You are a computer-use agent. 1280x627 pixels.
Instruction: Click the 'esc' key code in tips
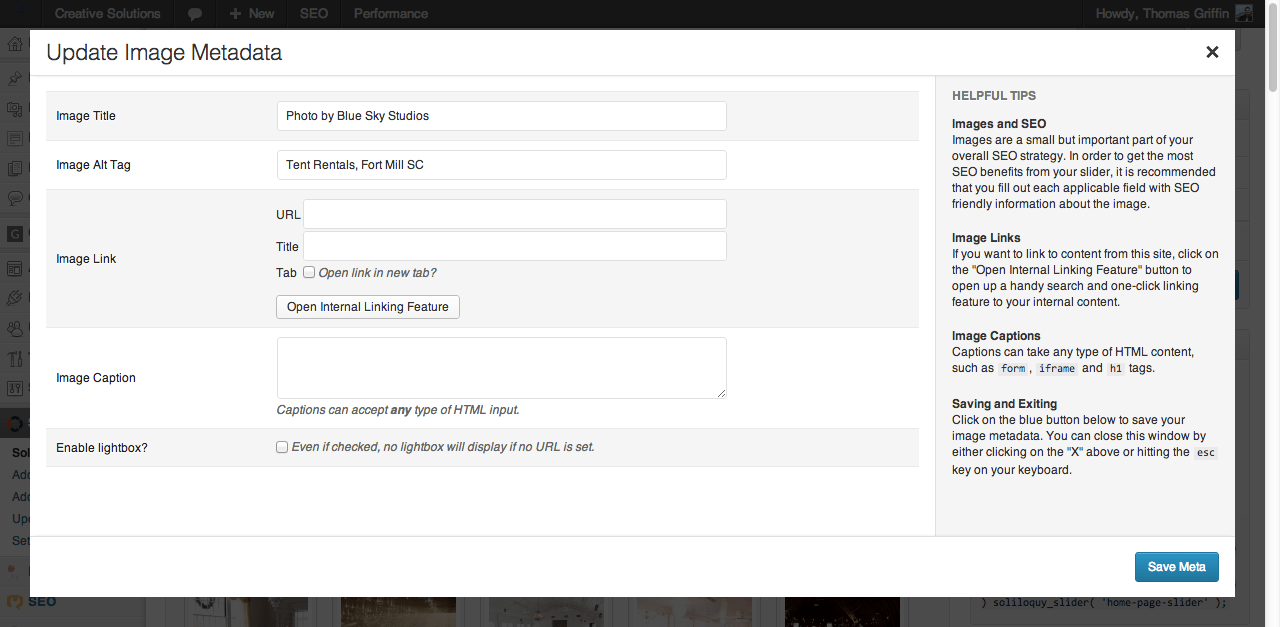click(1206, 453)
